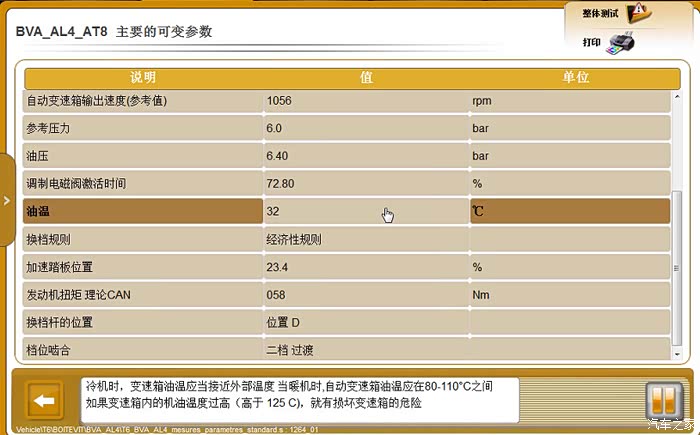Viewport: 700px width, 435px height.
Task: Select the 油压 parameter row
Action: tap(143, 156)
